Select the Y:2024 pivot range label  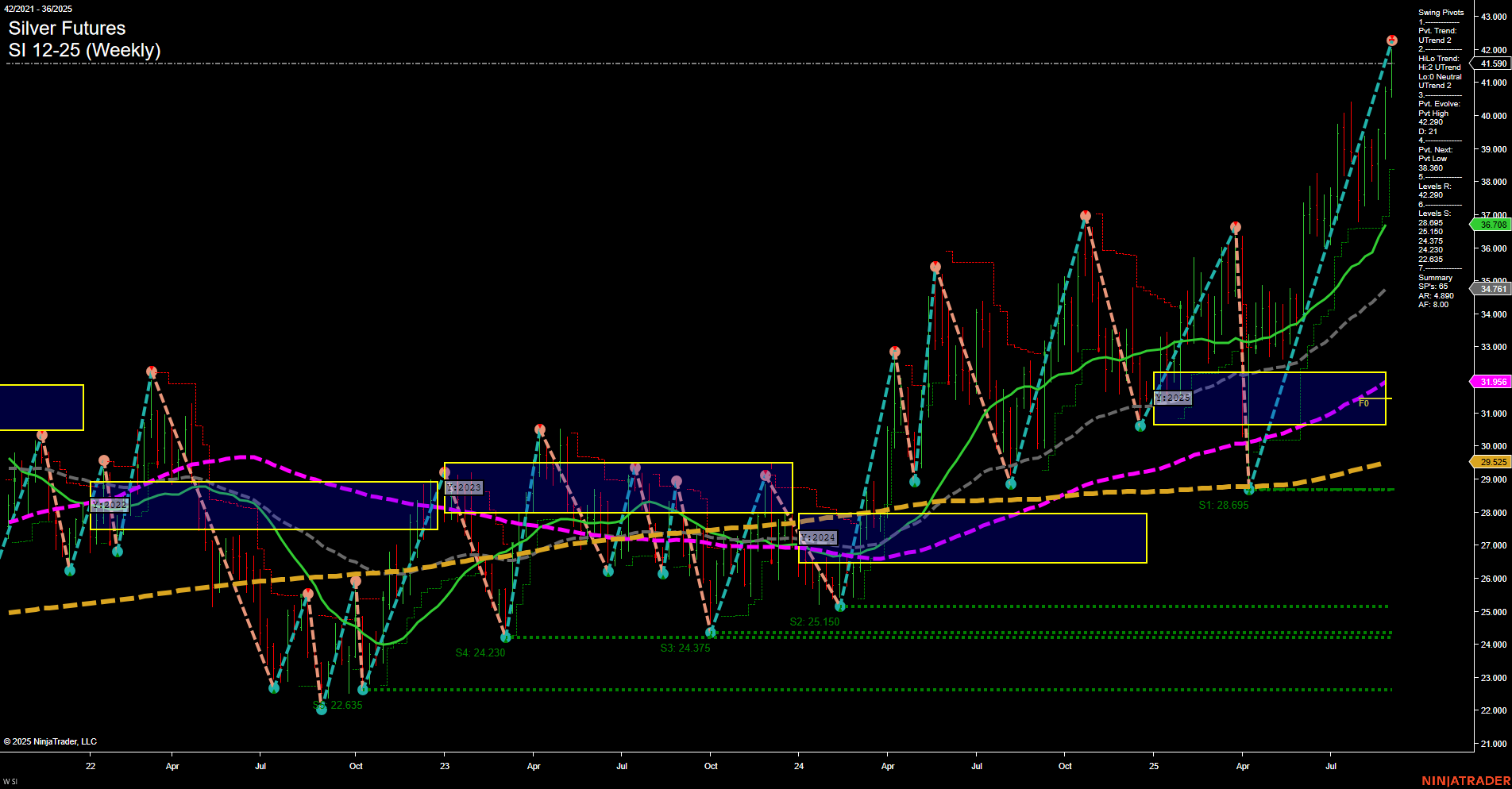coord(818,537)
